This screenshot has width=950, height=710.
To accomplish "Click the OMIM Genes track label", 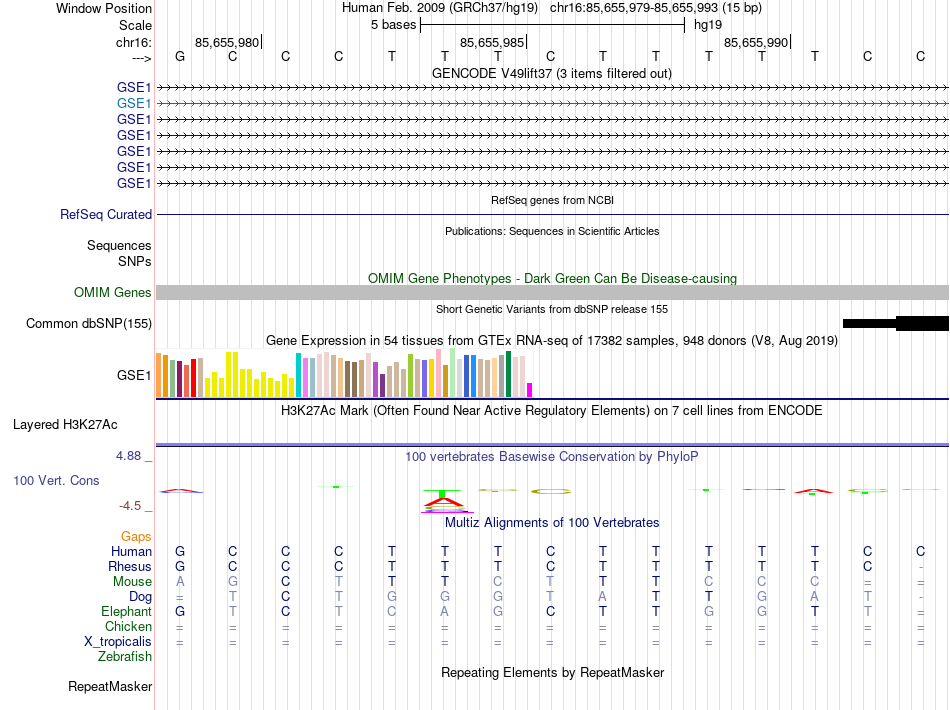I will (113, 293).
